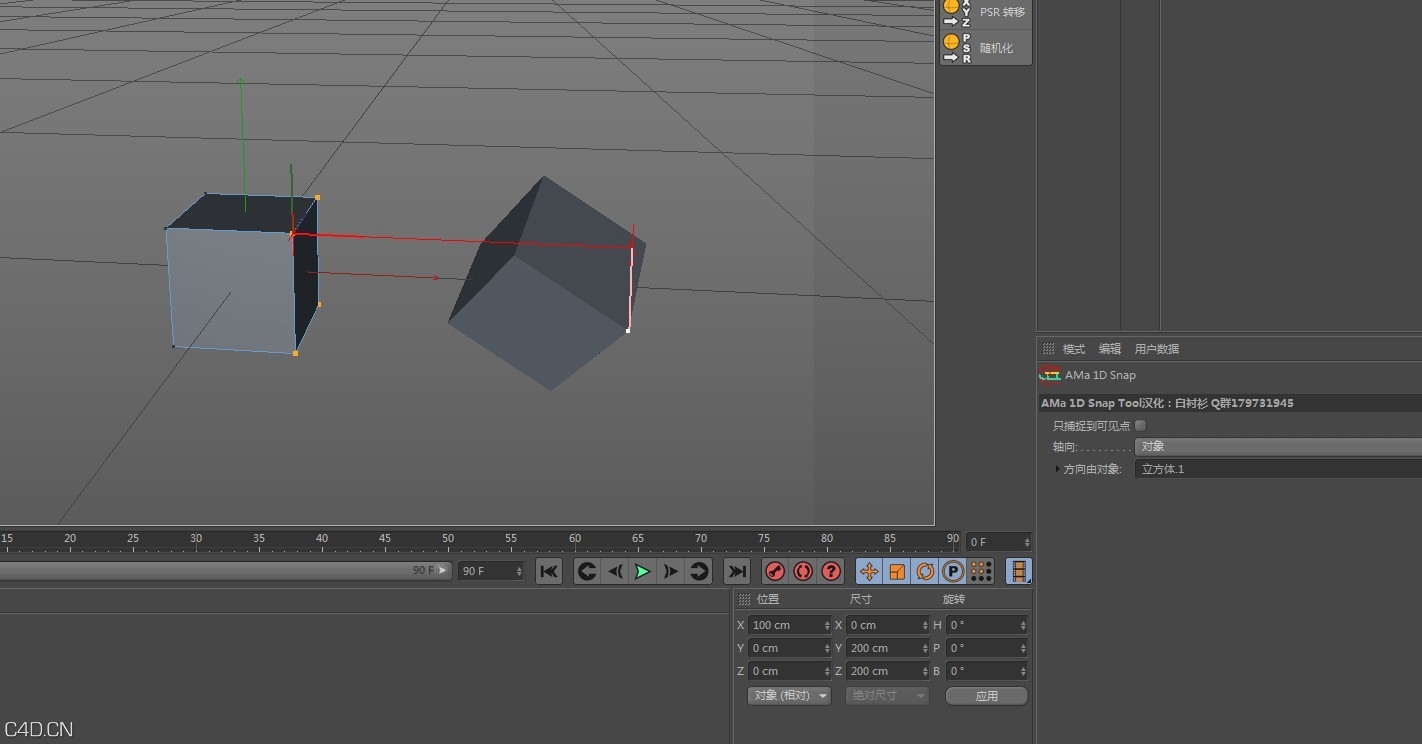Toggle the scale recording option
Image resolution: width=1422 pixels, height=744 pixels.
898,571
